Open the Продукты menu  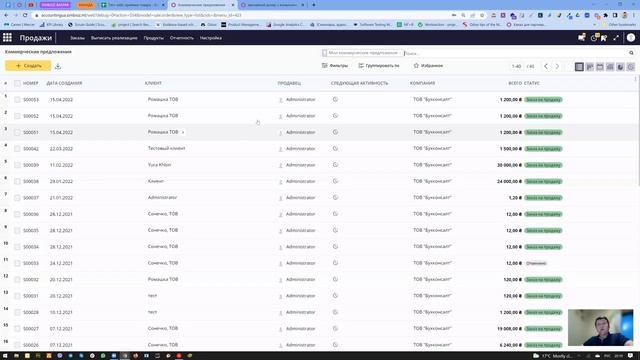click(153, 38)
